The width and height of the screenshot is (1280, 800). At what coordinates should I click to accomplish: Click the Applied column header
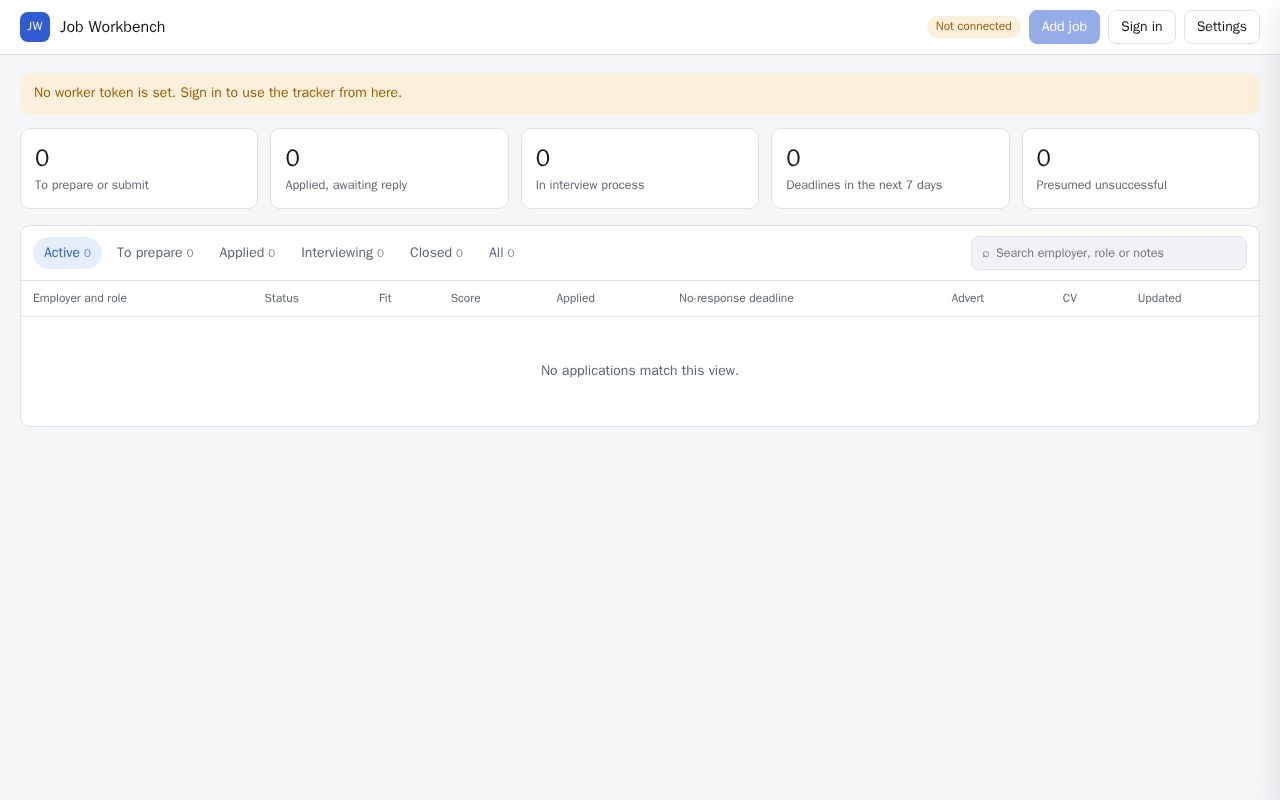pyautogui.click(x=576, y=298)
